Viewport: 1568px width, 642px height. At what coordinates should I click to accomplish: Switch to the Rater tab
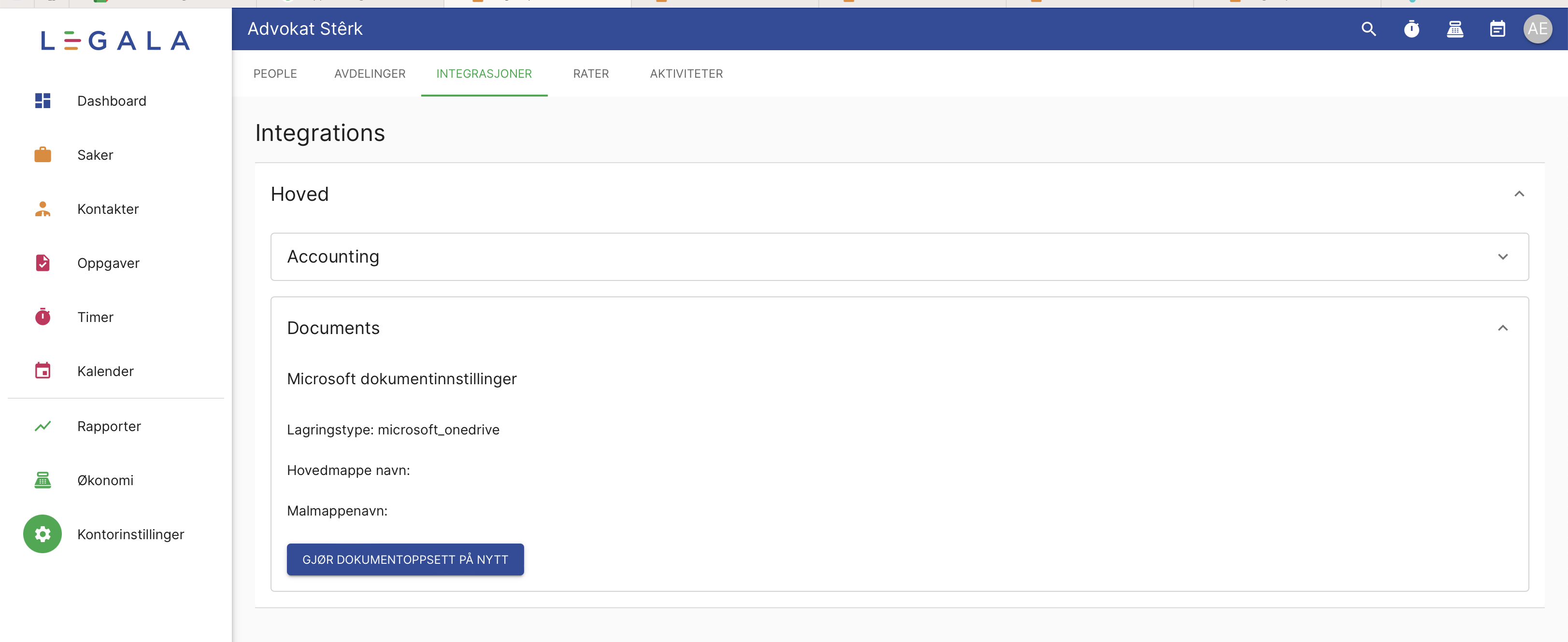[x=590, y=74]
